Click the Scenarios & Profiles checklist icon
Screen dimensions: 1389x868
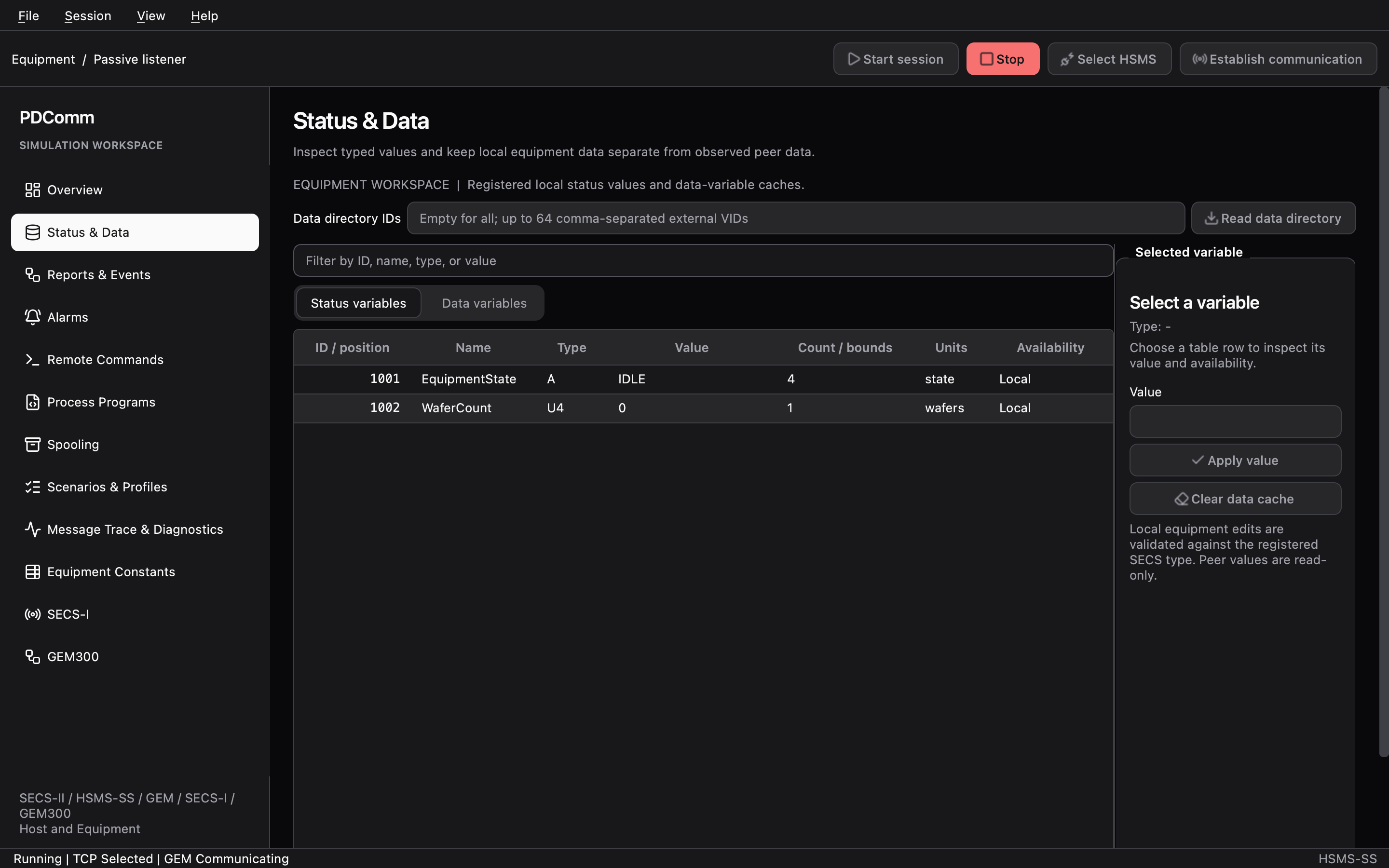(x=33, y=488)
